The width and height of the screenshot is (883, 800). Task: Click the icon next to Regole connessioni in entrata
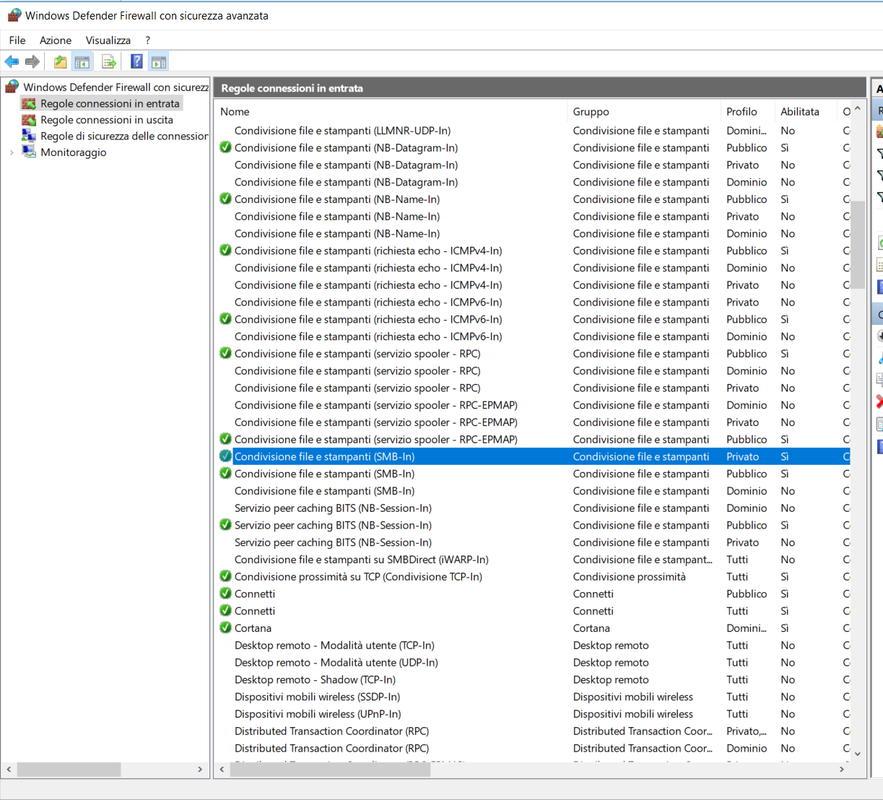click(x=29, y=104)
